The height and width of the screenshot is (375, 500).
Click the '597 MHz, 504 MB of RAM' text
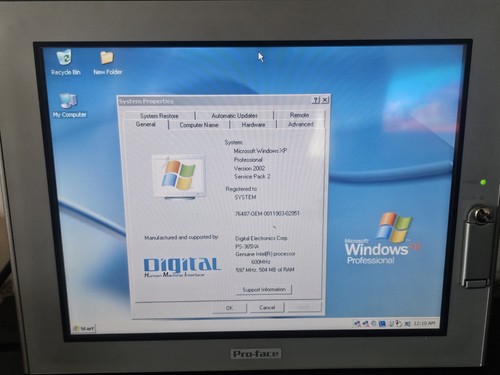[x=265, y=270]
